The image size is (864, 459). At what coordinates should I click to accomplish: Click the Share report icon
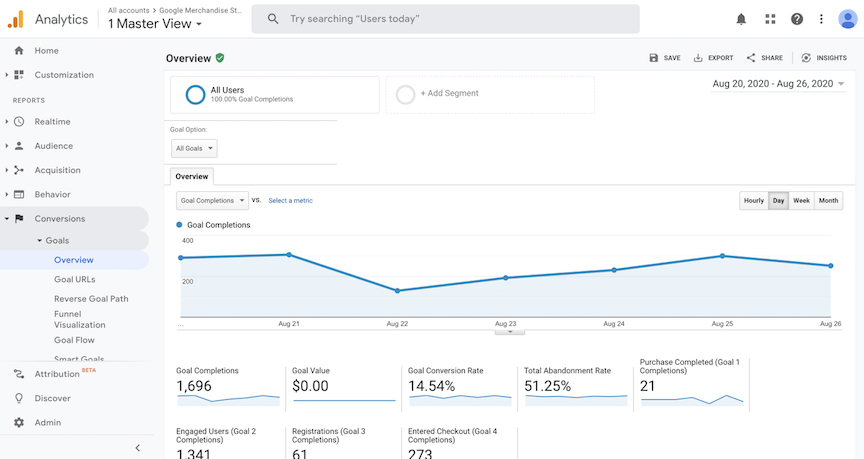pos(751,58)
